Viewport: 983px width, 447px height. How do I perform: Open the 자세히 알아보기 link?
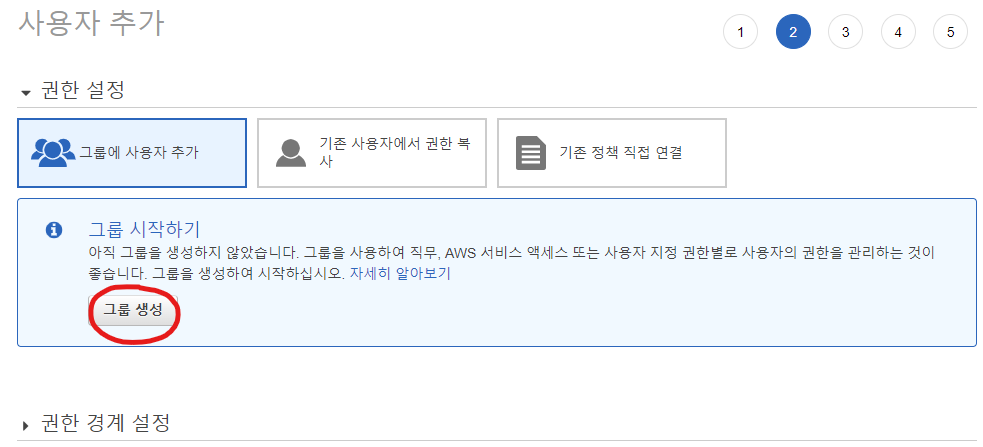[x=400, y=274]
